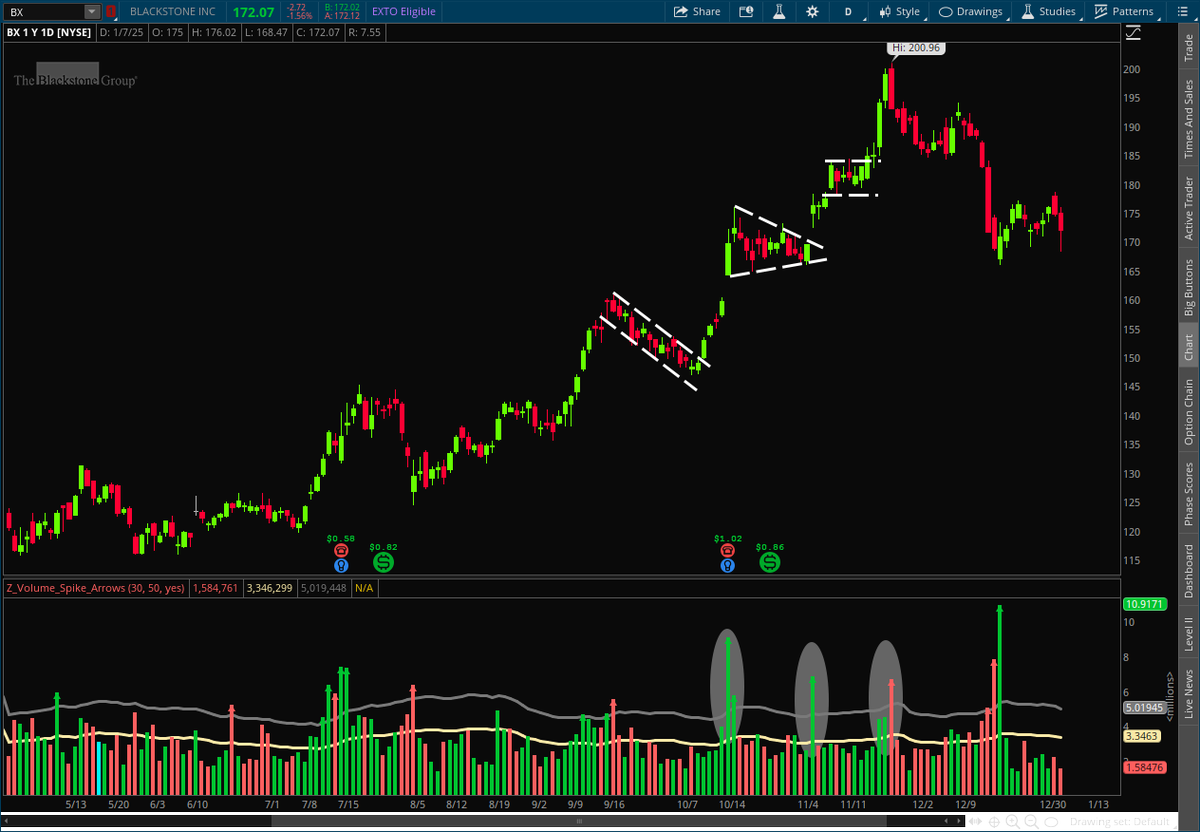Click the green dividend icon labeled $0.86
The height and width of the screenshot is (832, 1200).
(769, 562)
